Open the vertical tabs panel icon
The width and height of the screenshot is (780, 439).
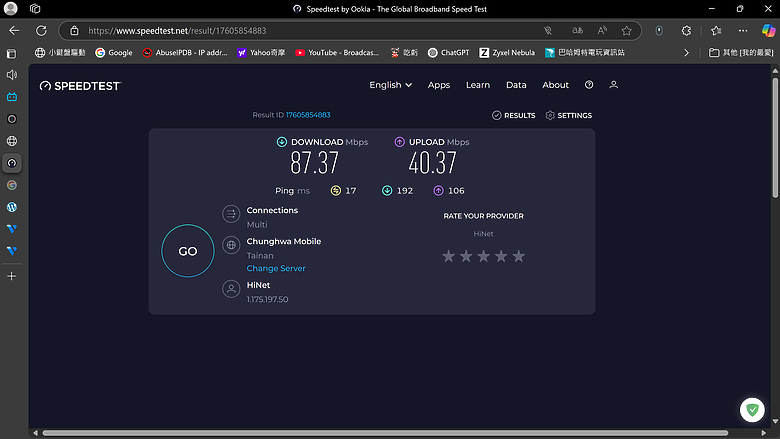click(11, 53)
